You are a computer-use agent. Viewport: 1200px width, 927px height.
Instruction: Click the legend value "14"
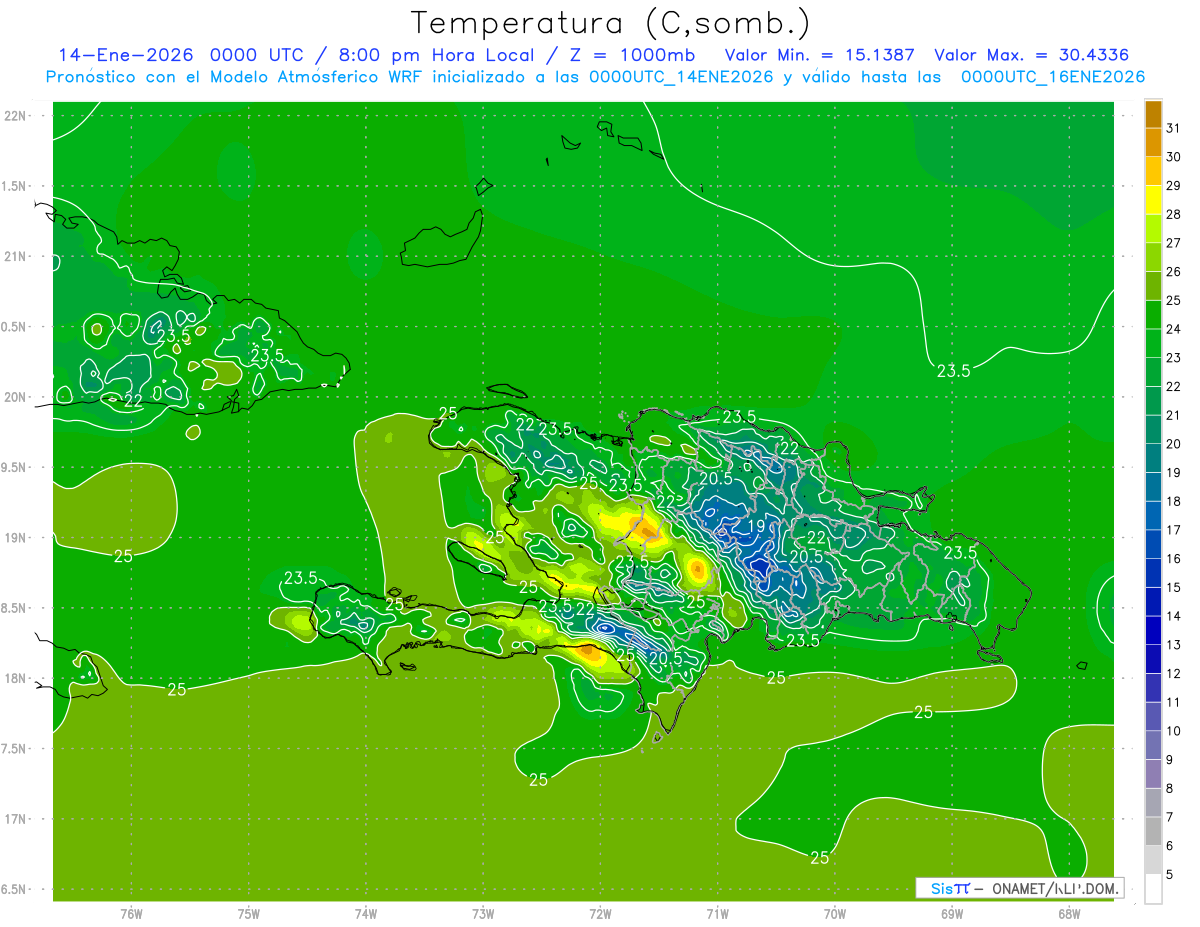[1173, 616]
